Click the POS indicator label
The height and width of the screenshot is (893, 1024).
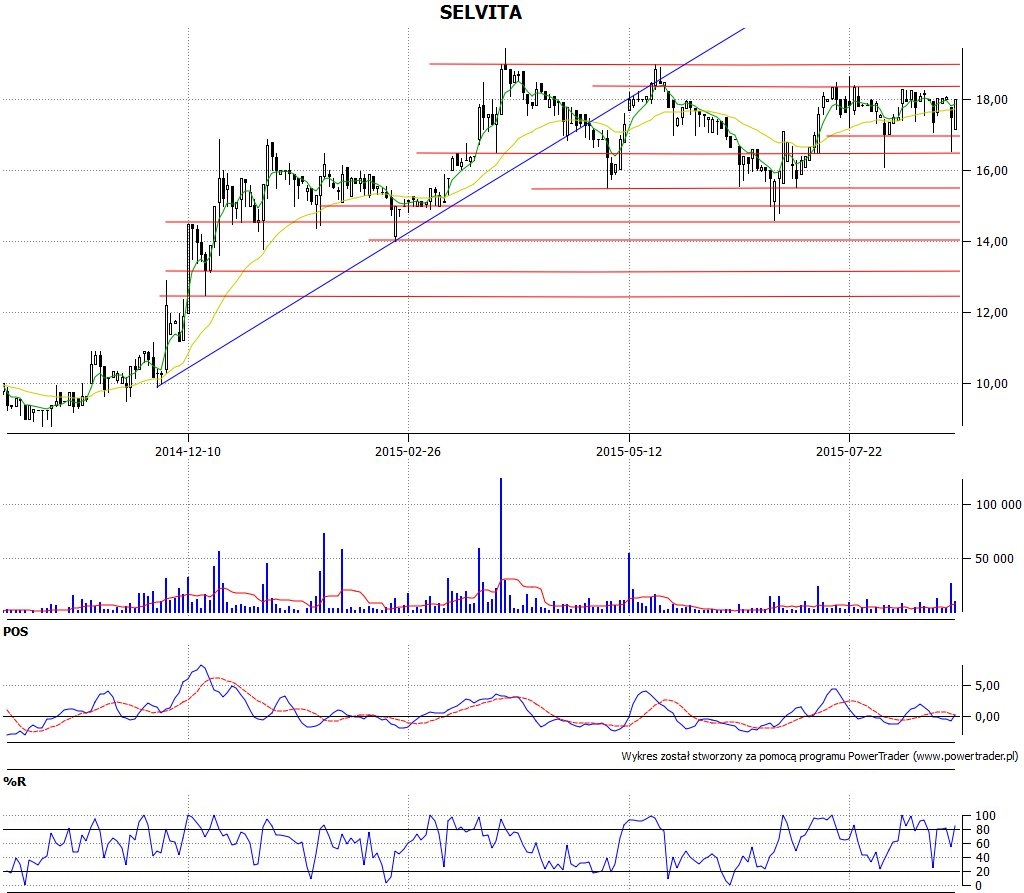(x=16, y=632)
